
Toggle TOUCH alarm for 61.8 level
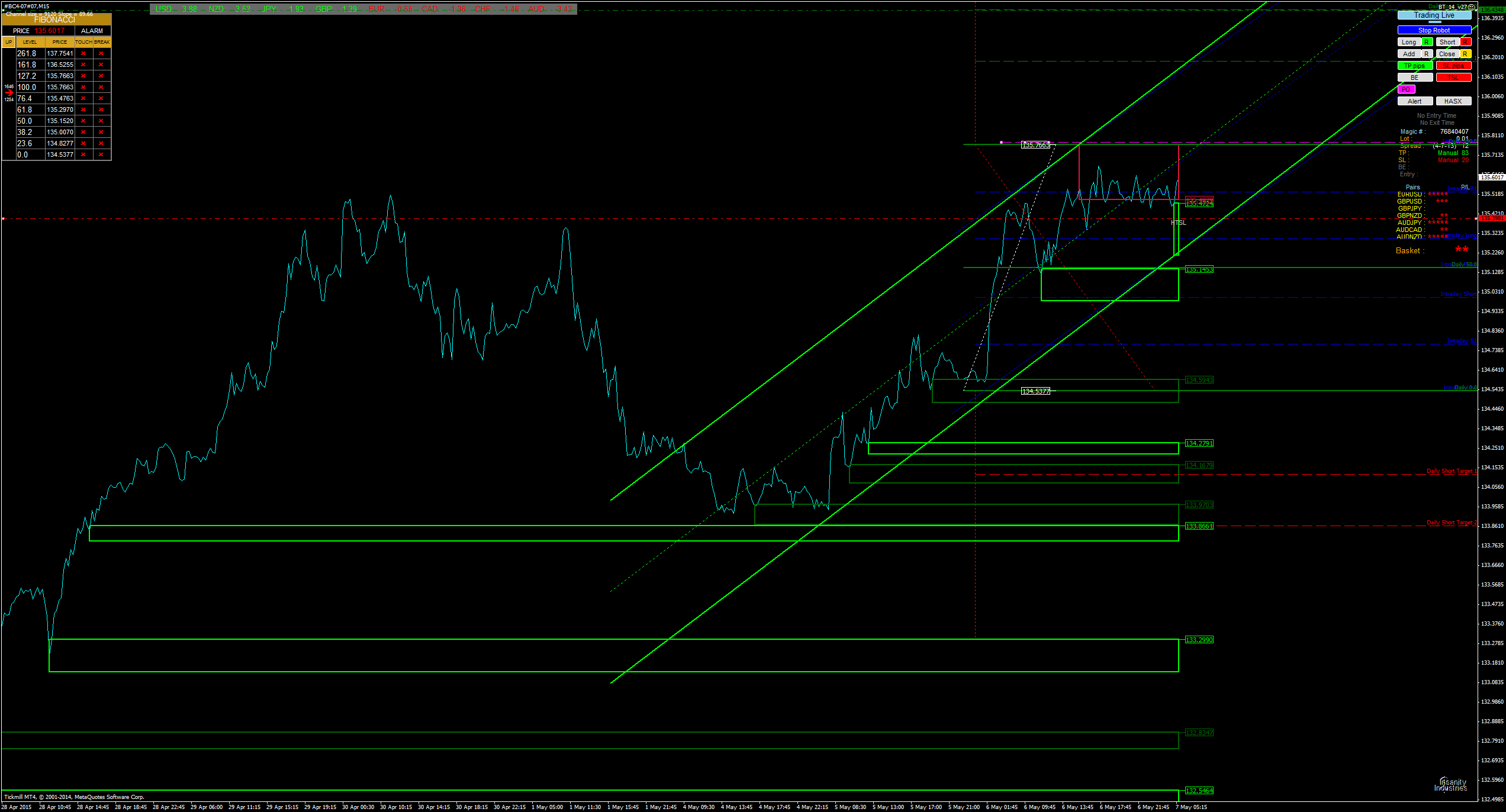point(83,110)
